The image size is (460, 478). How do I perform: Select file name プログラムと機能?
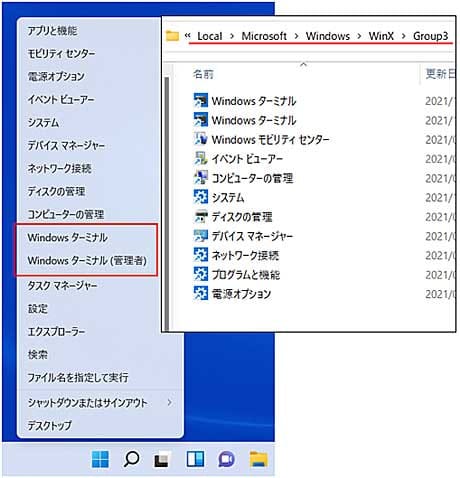246,275
